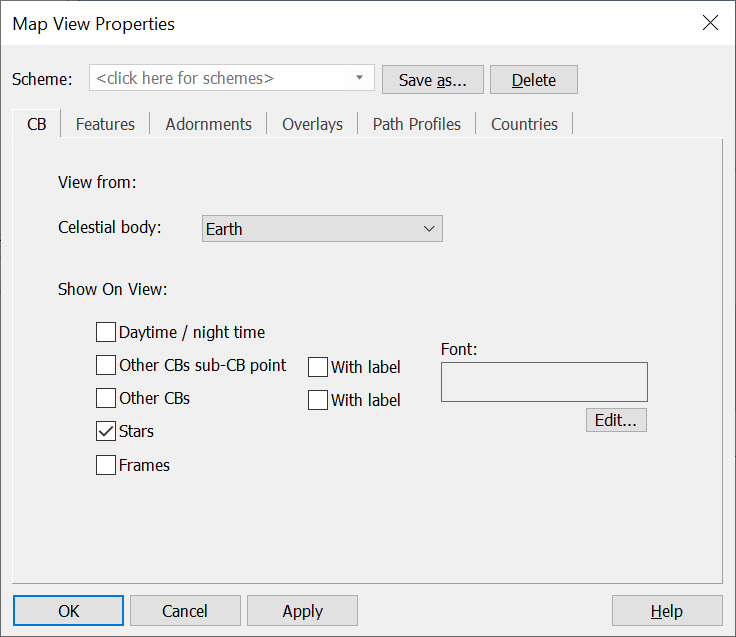This screenshot has height=637, width=736.
Task: Click the Font preview box
Action: (x=544, y=382)
